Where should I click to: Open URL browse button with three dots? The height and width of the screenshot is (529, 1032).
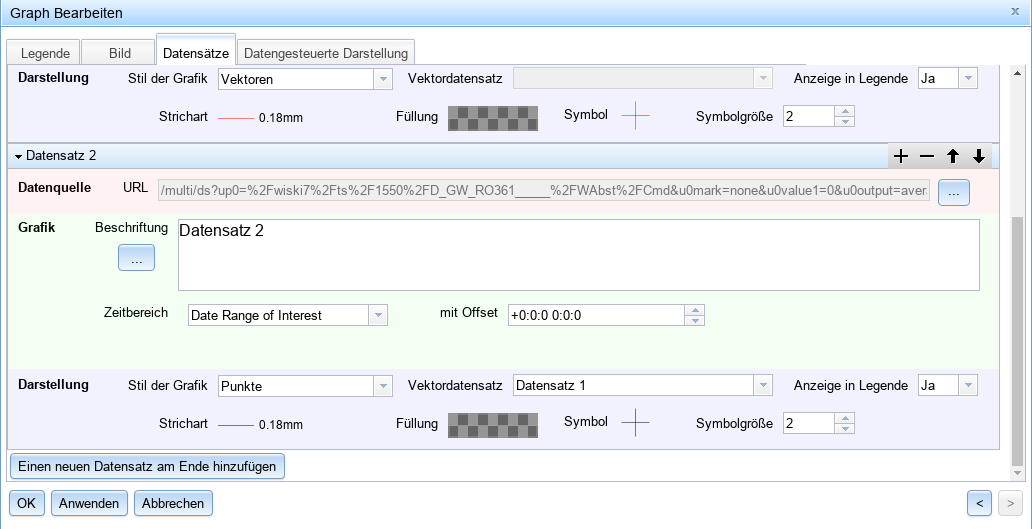953,192
